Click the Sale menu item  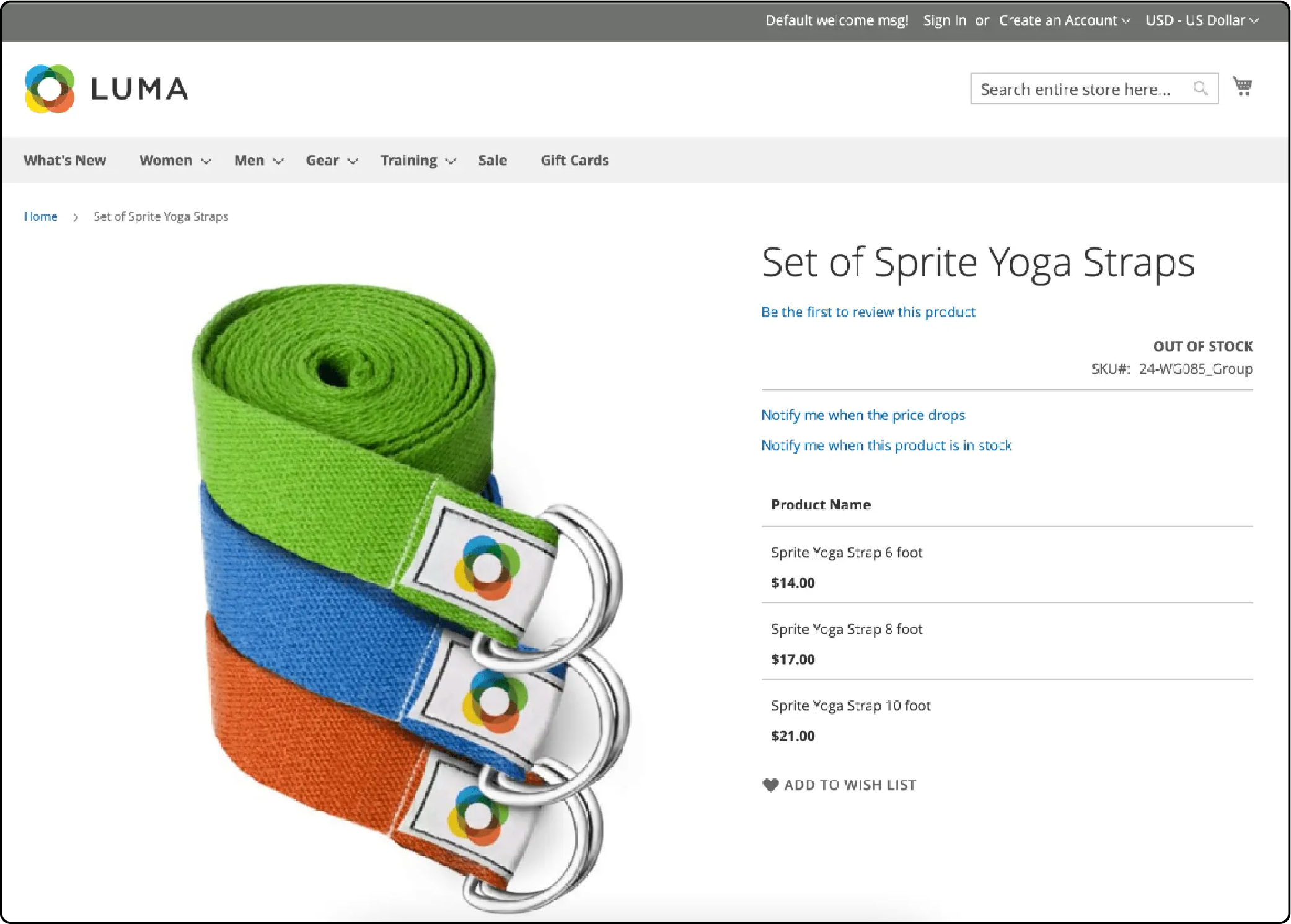pos(492,160)
